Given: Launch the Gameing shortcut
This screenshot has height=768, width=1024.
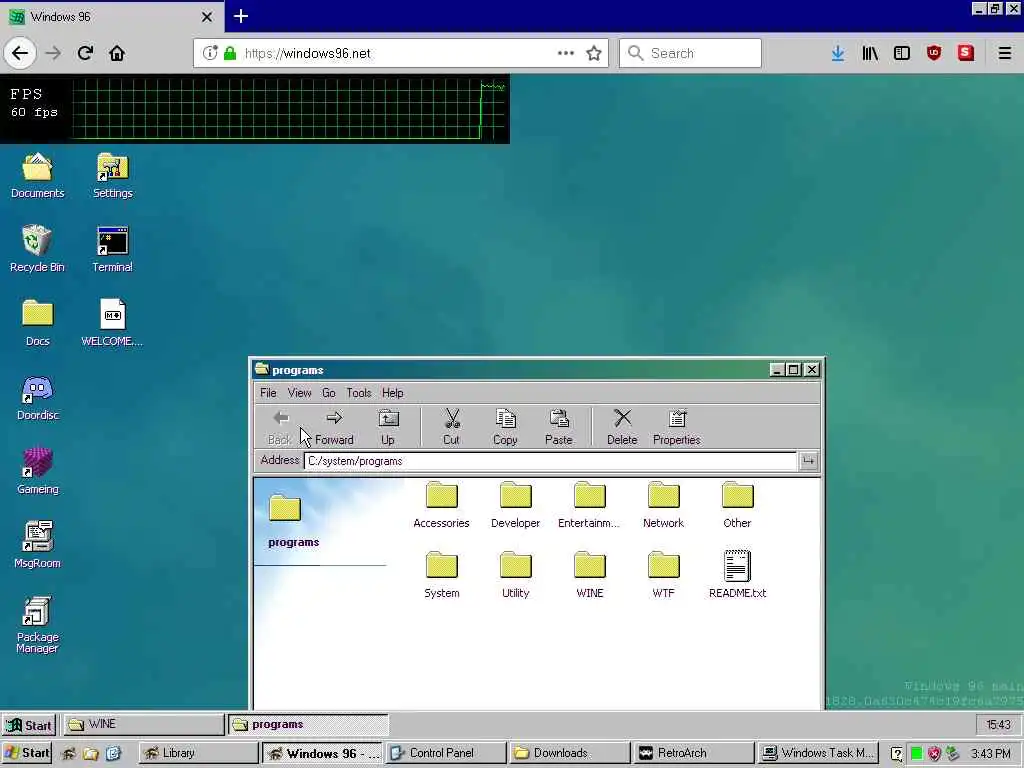Looking at the screenshot, I should point(37,471).
